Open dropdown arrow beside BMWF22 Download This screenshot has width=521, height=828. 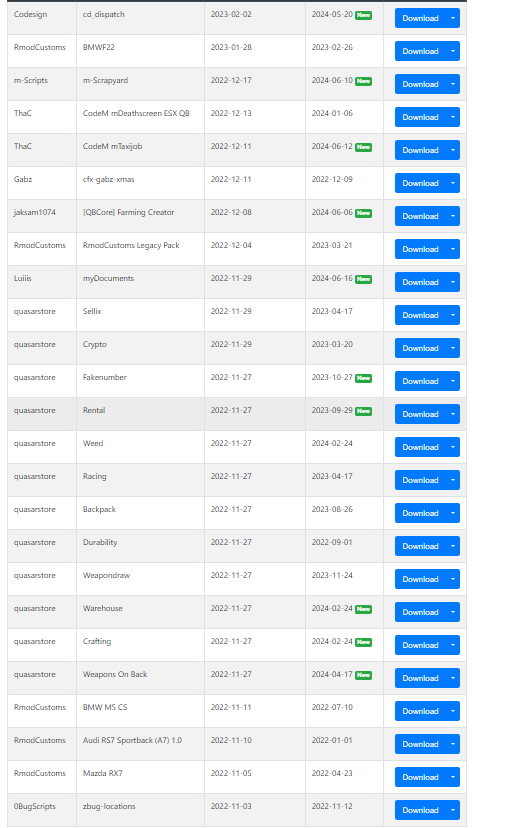pyautogui.click(x=453, y=51)
